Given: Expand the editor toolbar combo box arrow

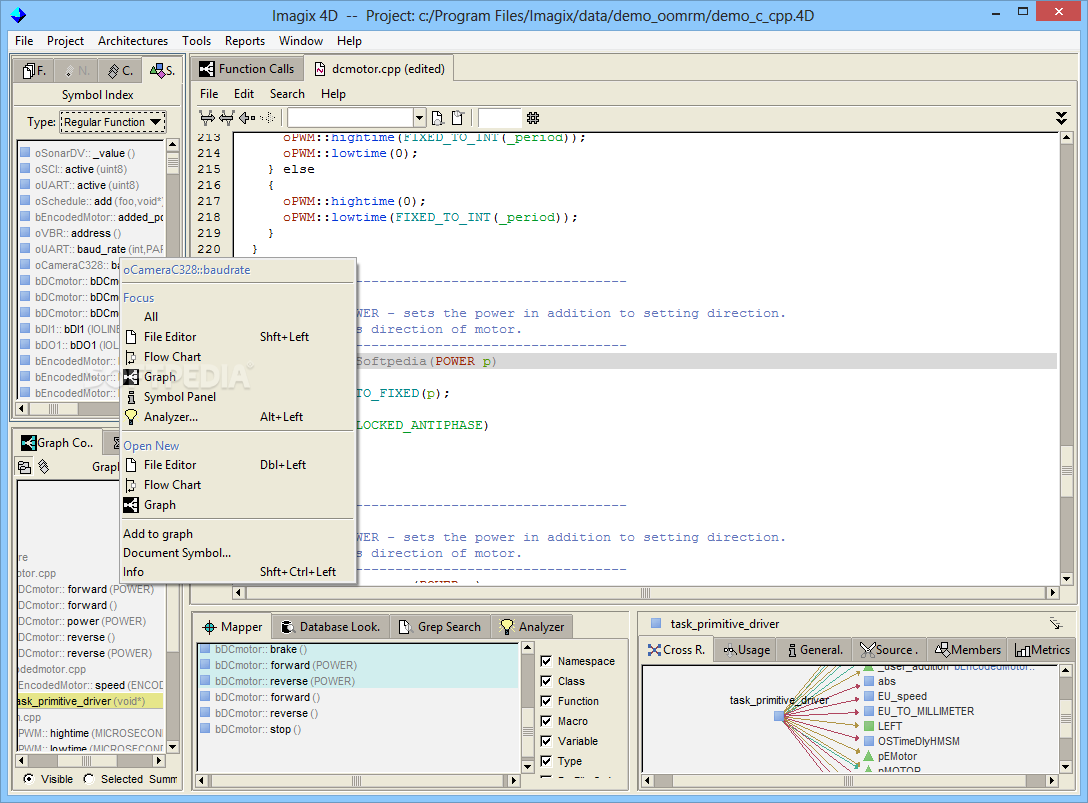Looking at the screenshot, I should tap(419, 117).
